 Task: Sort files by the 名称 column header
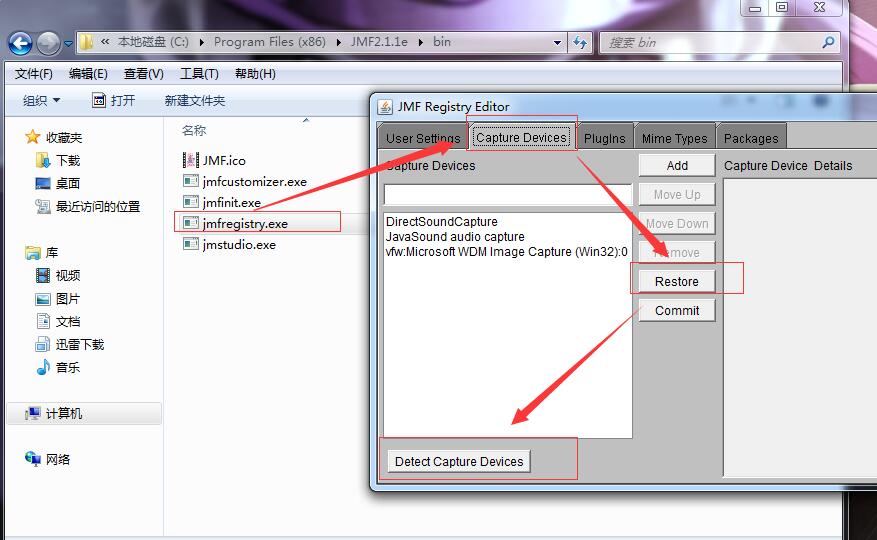click(194, 130)
